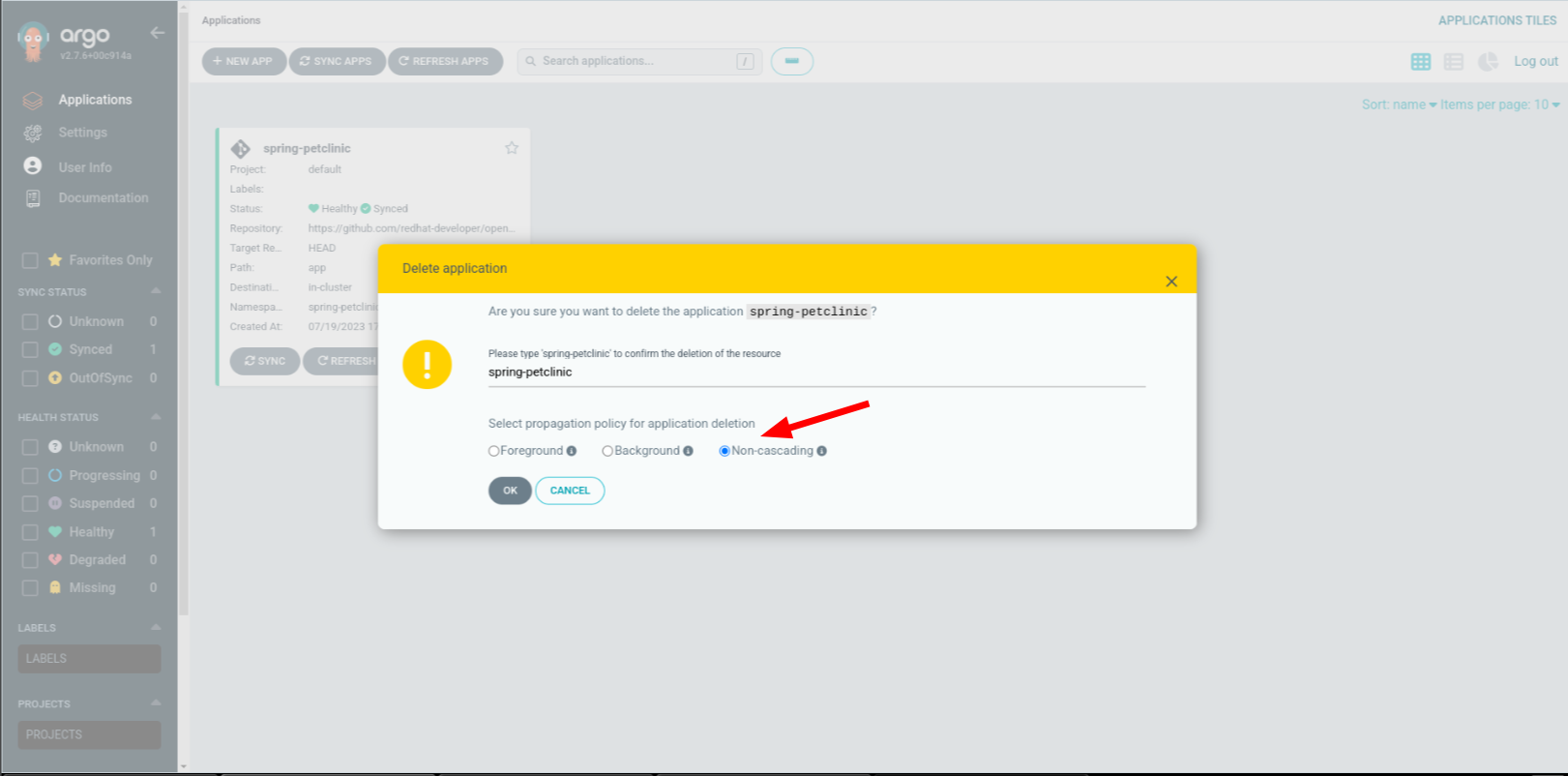Click the Applications breadcrumb
The height and width of the screenshot is (776, 1568).
231,20
